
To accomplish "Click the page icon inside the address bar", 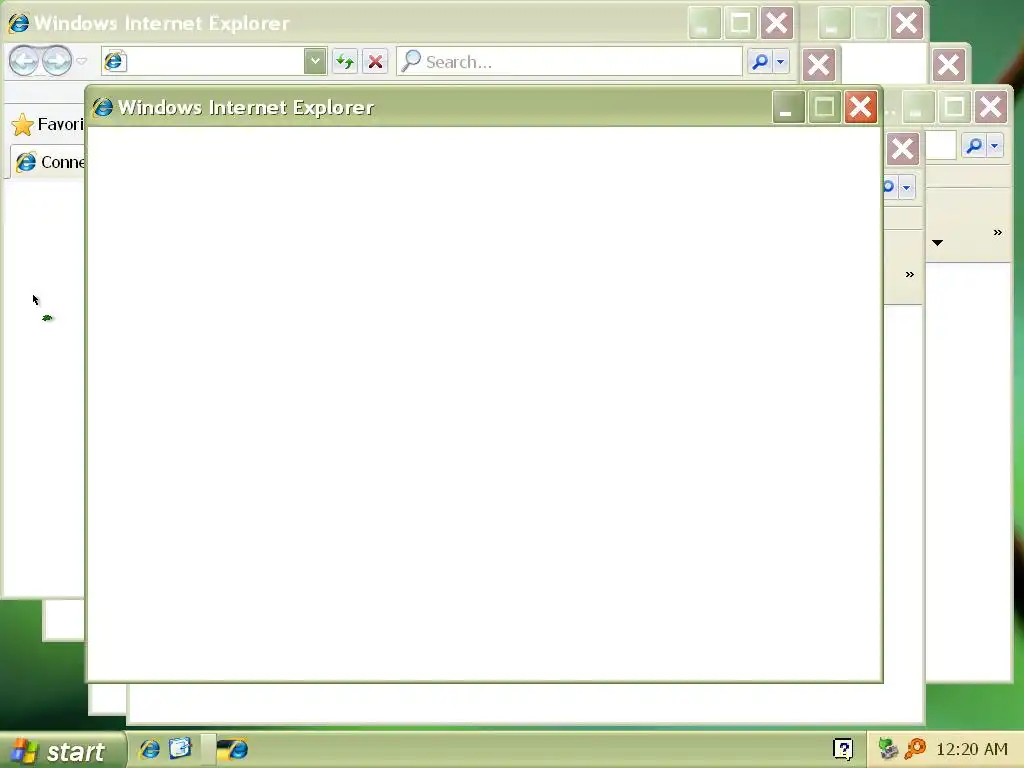I will (114, 61).
